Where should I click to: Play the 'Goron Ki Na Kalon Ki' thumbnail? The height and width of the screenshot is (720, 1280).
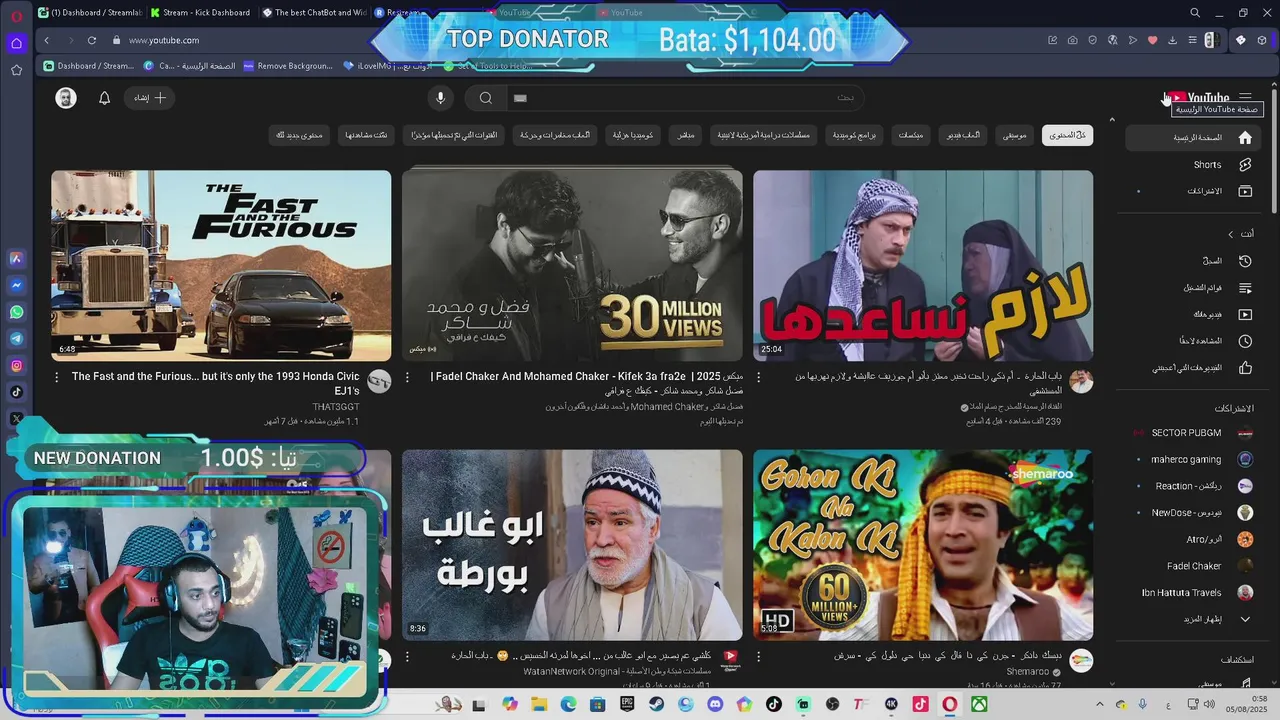point(923,545)
